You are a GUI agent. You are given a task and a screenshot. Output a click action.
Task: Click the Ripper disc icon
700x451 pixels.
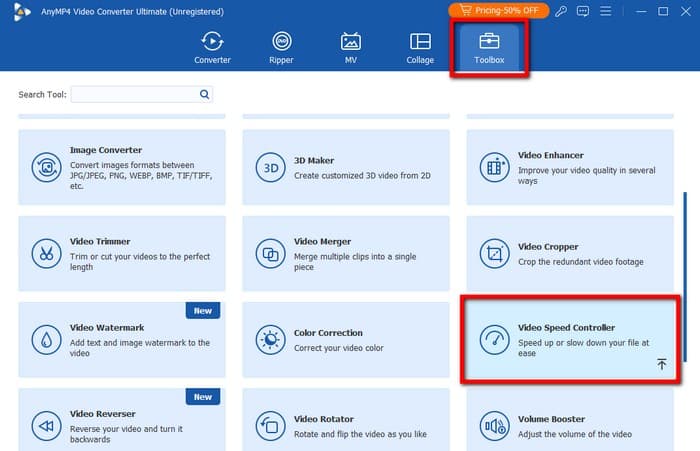pyautogui.click(x=282, y=41)
